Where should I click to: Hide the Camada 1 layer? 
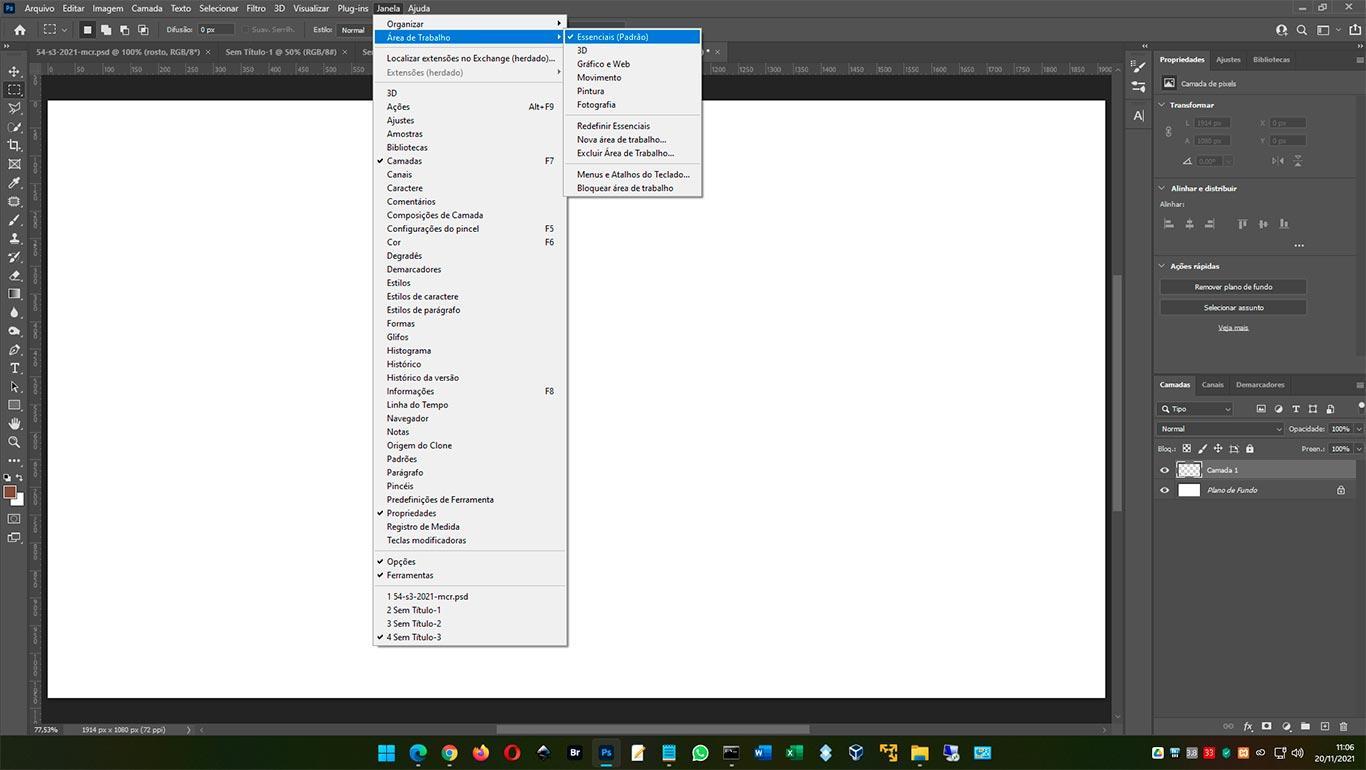point(1164,470)
